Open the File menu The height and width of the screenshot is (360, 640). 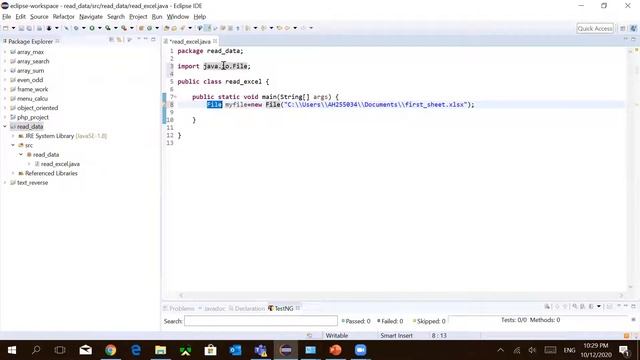pos(7,17)
